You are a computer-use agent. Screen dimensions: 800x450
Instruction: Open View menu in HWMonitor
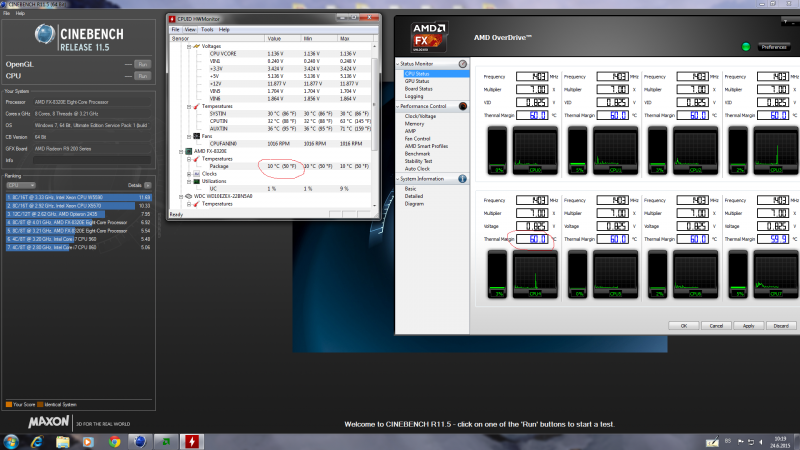tap(190, 30)
